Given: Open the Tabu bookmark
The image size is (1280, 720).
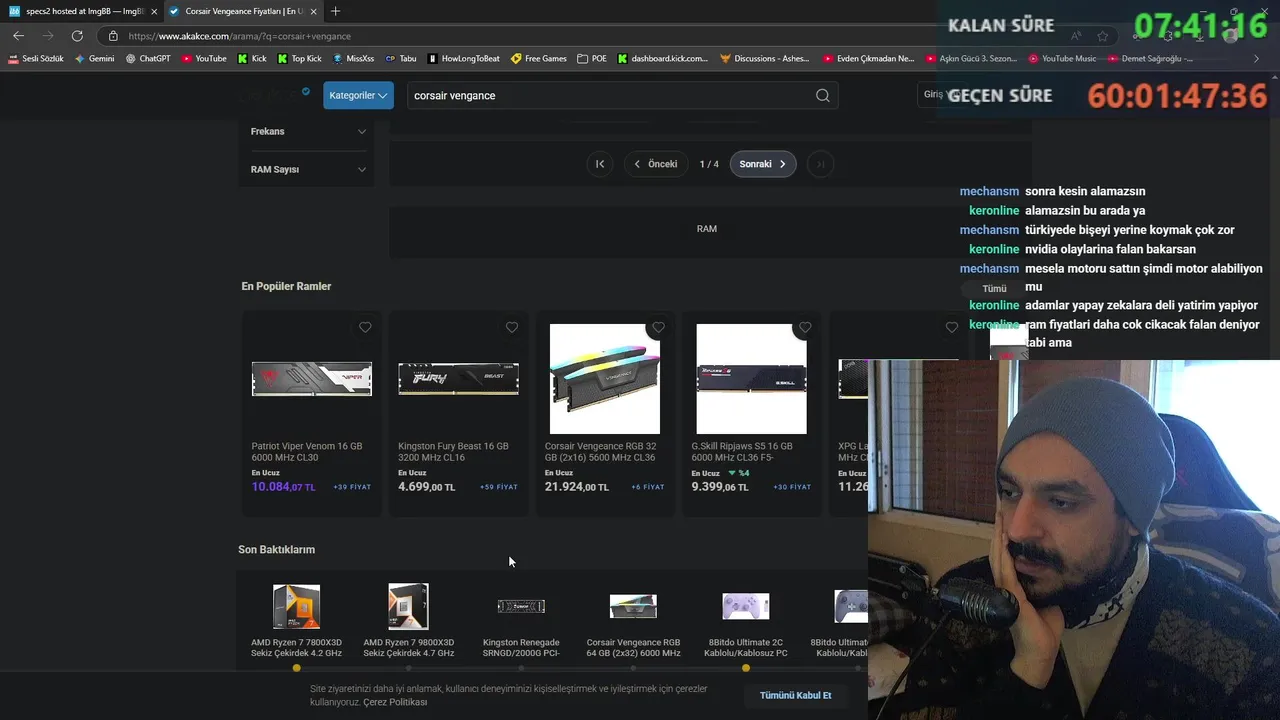Looking at the screenshot, I should click(401, 58).
